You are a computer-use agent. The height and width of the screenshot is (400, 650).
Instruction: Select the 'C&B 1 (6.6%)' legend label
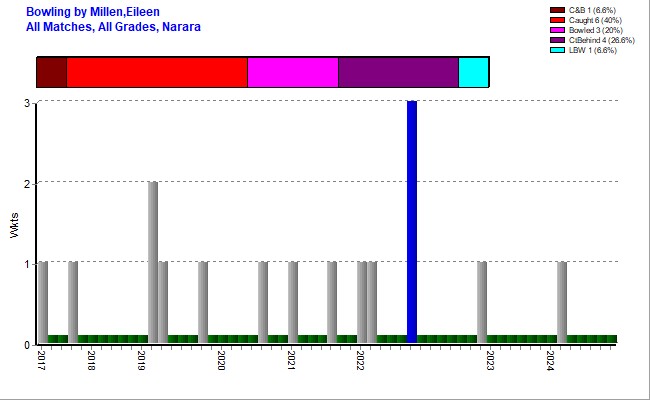click(x=592, y=10)
